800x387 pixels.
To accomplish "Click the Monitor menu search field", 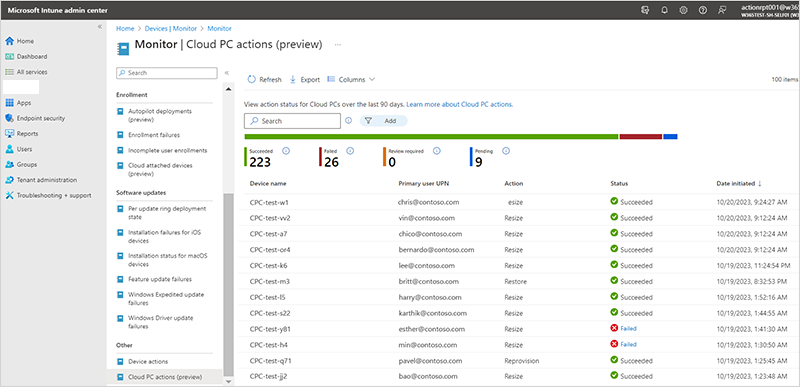I will (167, 73).
